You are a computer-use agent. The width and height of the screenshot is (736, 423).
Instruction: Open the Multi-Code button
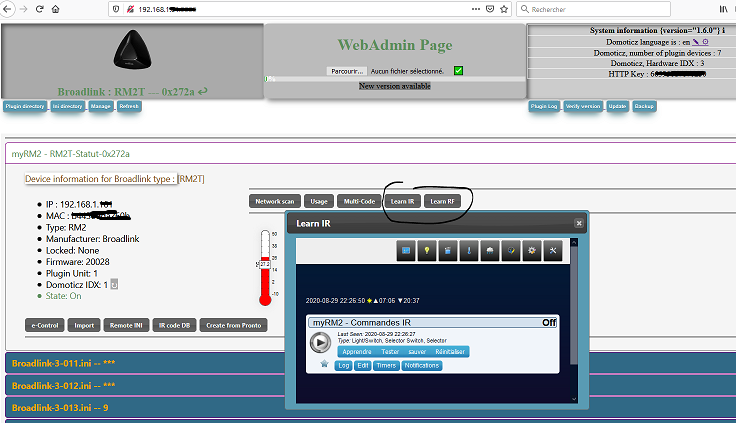359,201
